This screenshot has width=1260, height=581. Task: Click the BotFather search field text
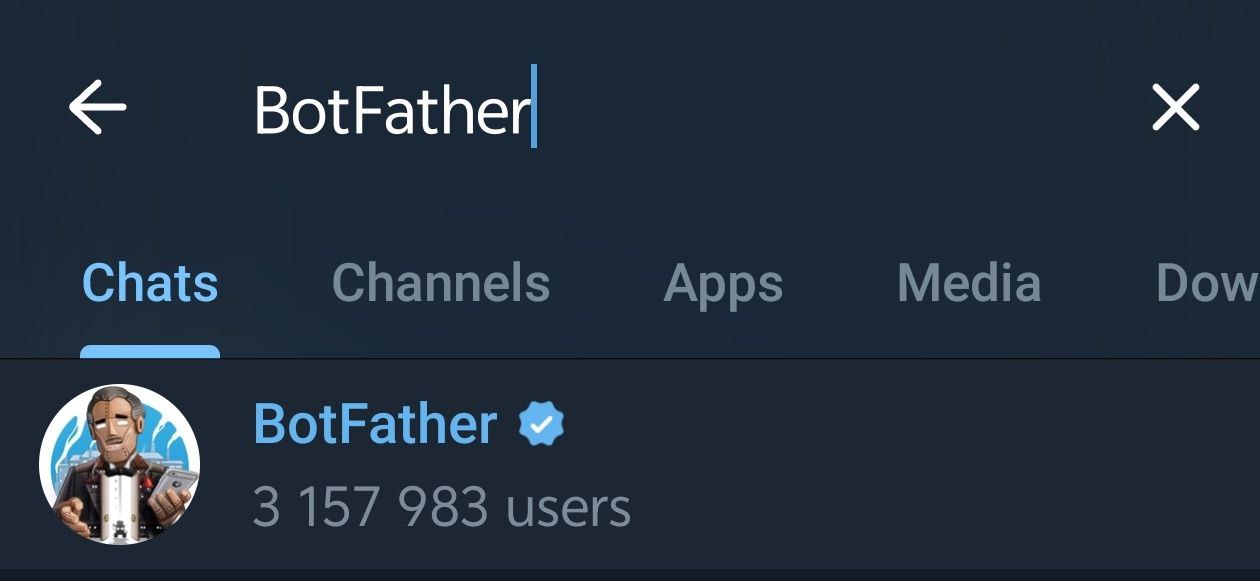391,110
